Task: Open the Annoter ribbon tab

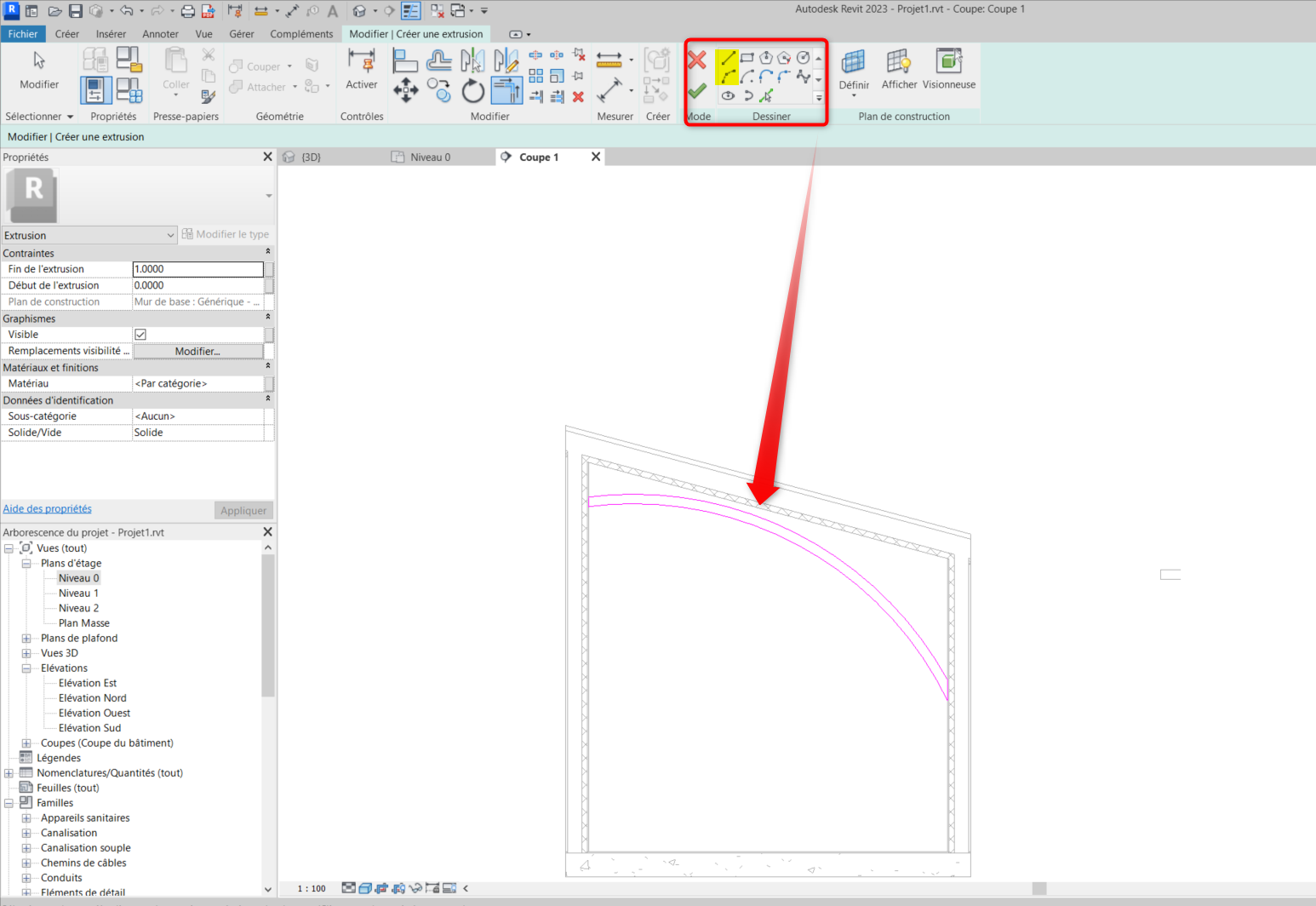Action: [x=160, y=34]
